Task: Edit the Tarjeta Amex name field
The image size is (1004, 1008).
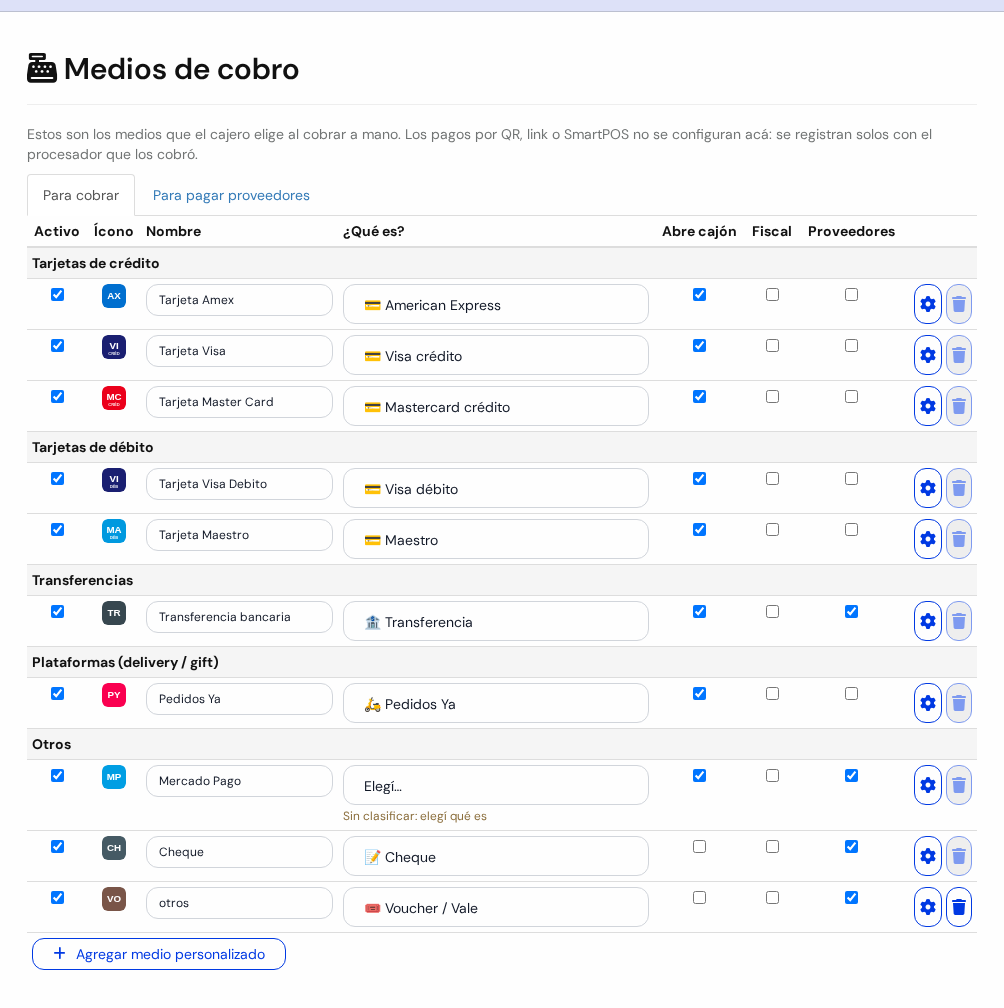Action: pos(239,300)
